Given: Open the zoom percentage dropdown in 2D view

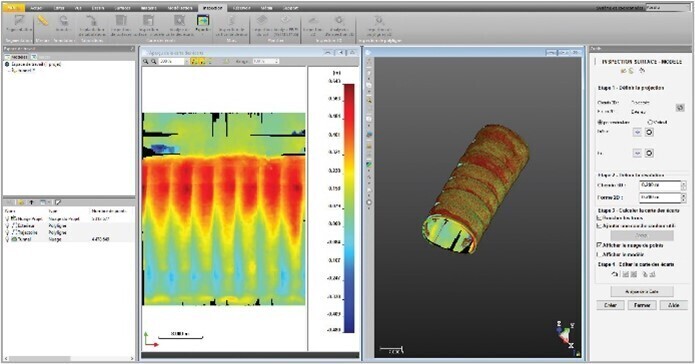Looking at the screenshot, I should tap(186, 62).
